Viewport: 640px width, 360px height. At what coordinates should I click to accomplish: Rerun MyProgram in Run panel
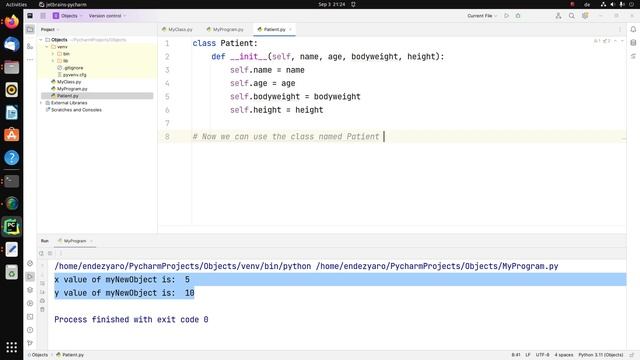[41, 253]
